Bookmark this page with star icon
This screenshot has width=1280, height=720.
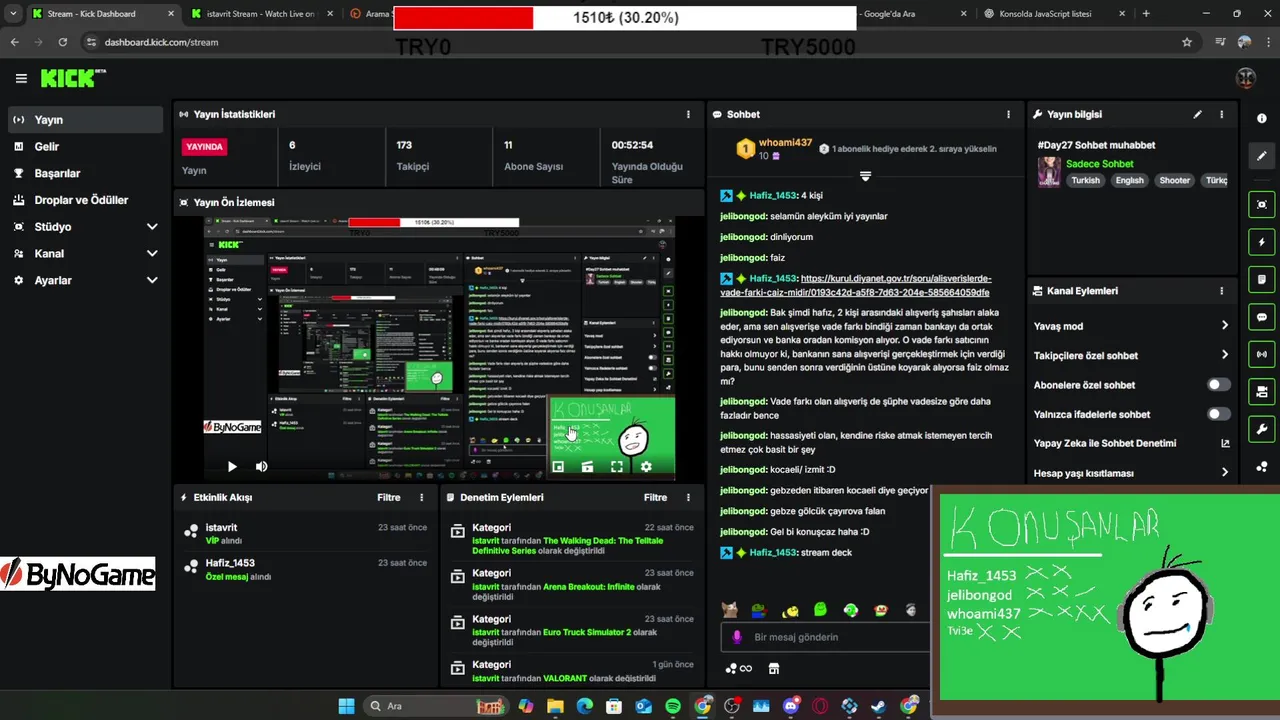click(1187, 42)
